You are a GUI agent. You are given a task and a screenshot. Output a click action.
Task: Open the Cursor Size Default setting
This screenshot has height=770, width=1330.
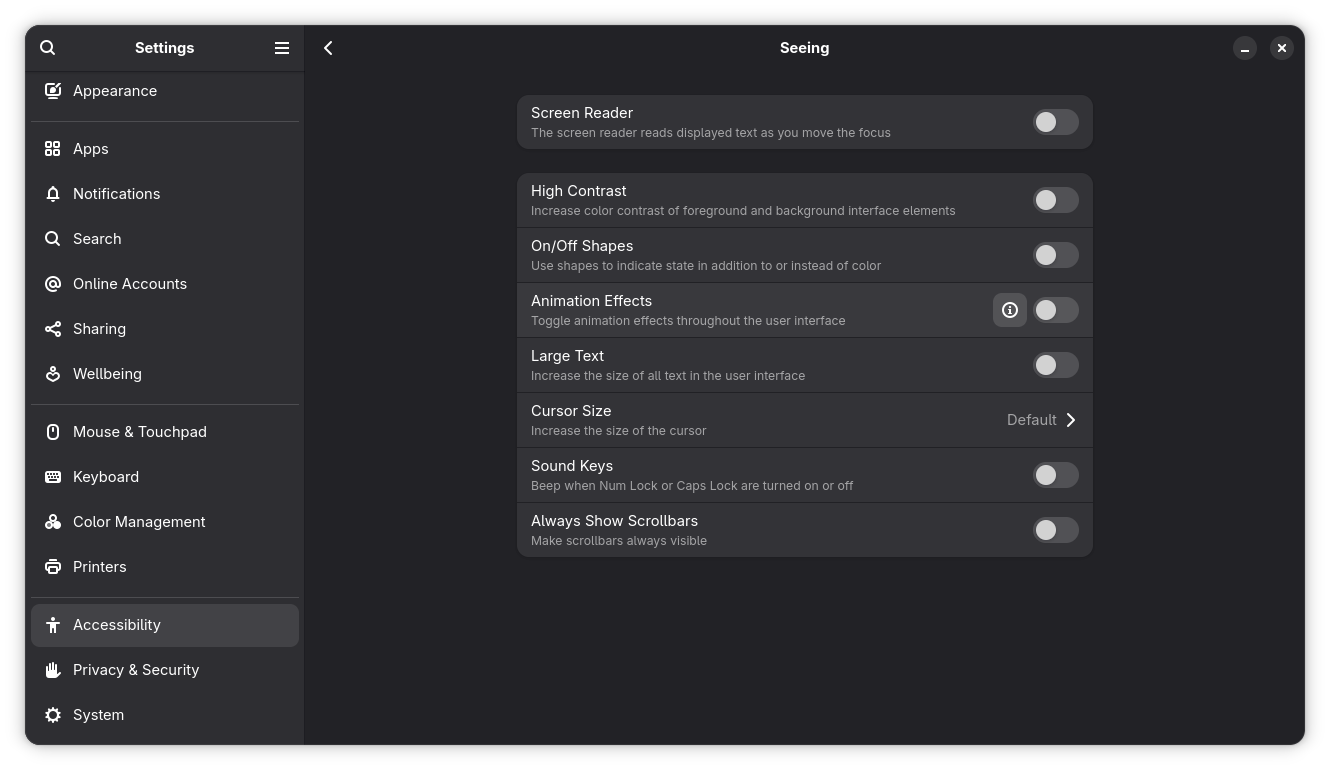1031,420
